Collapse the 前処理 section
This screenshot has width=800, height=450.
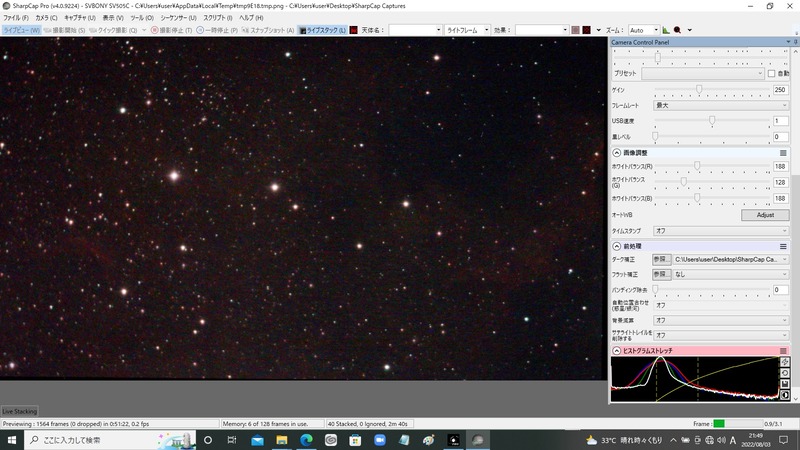pos(616,246)
